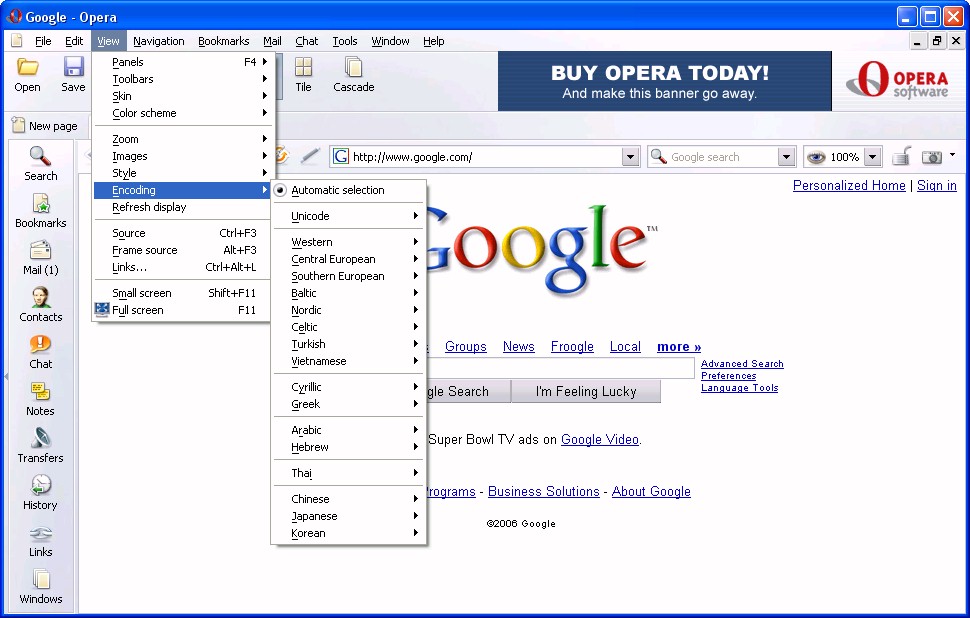The width and height of the screenshot is (970, 618).
Task: Choose Refresh display in View menu
Action: tap(182, 207)
